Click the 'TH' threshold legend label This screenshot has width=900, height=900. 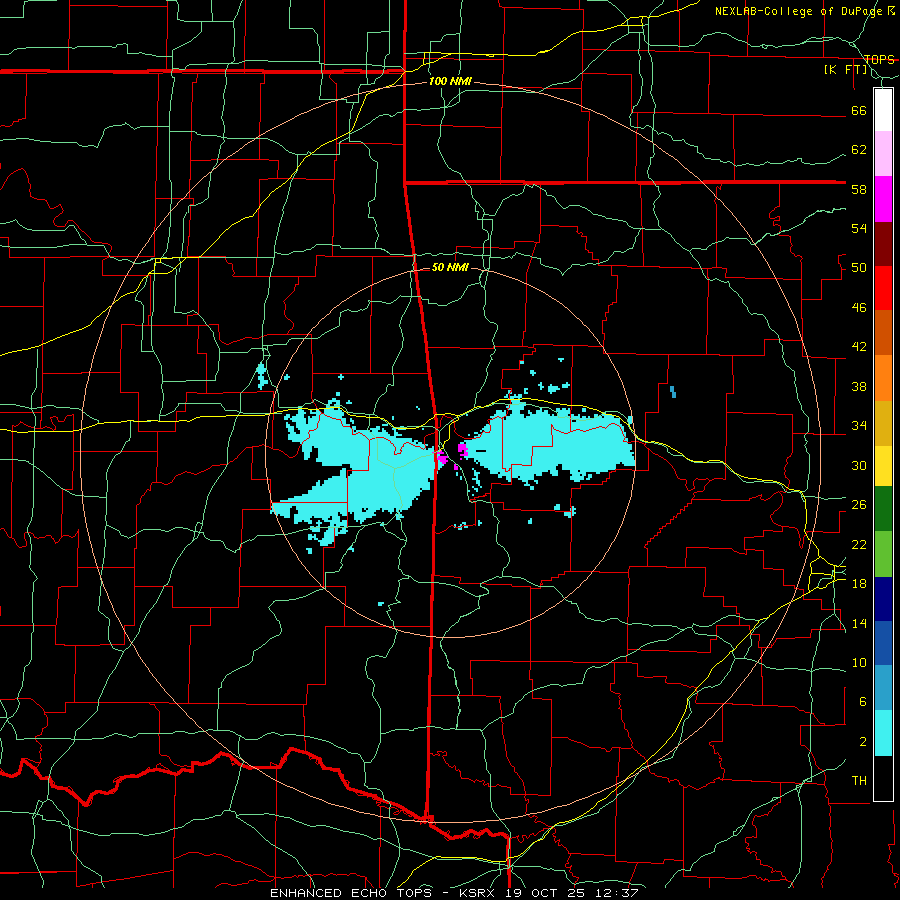pos(859,780)
